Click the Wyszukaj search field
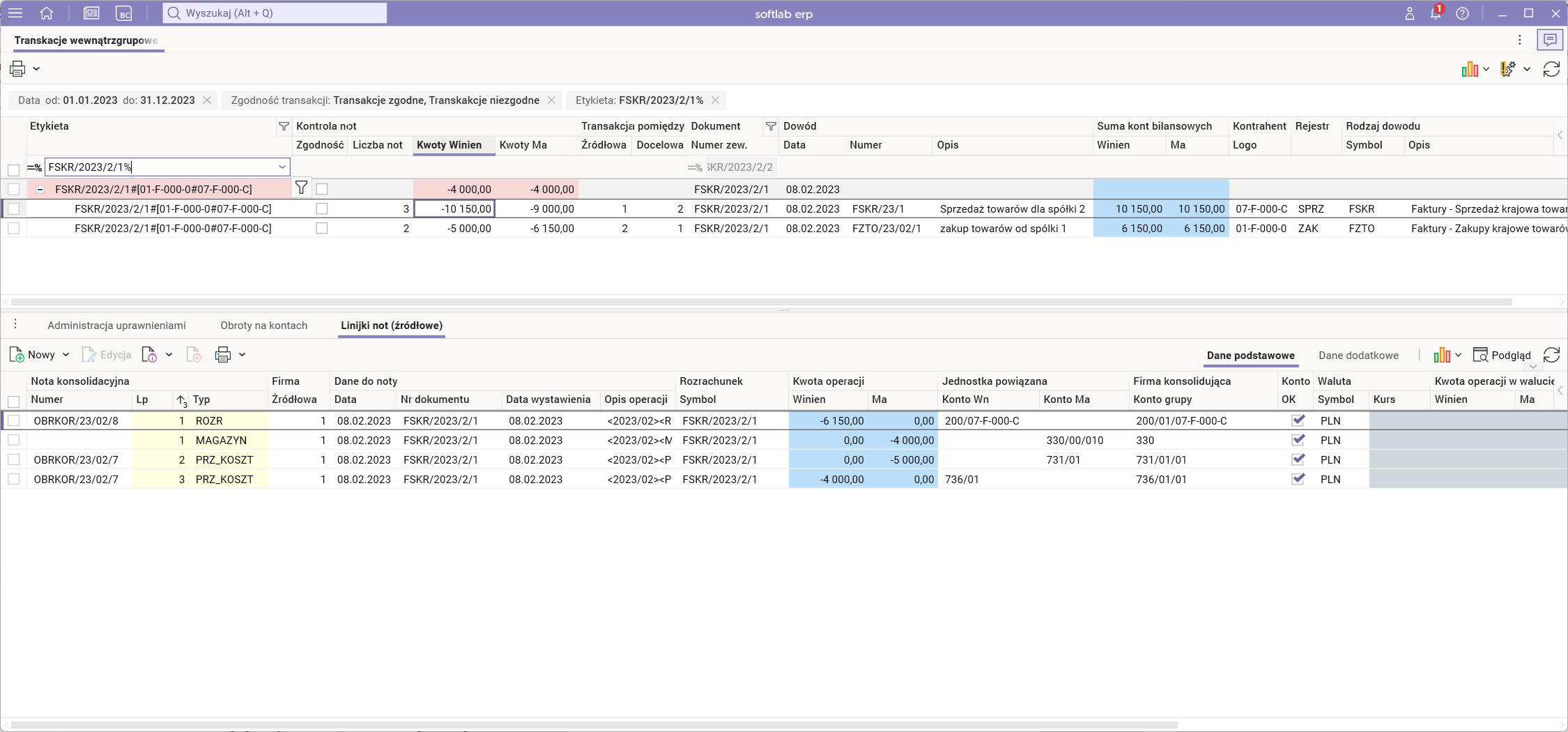This screenshot has height=732, width=1568. [275, 13]
